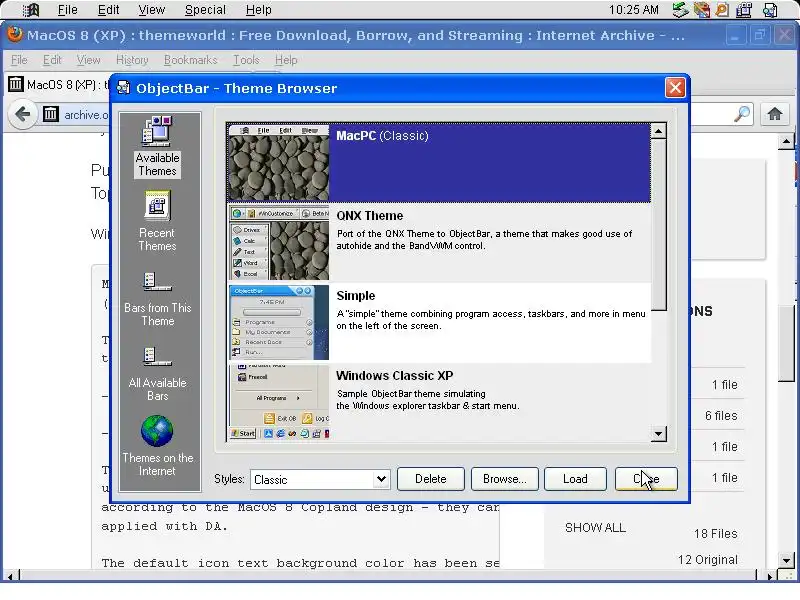
Task: Open the Special menu
Action: point(205,10)
